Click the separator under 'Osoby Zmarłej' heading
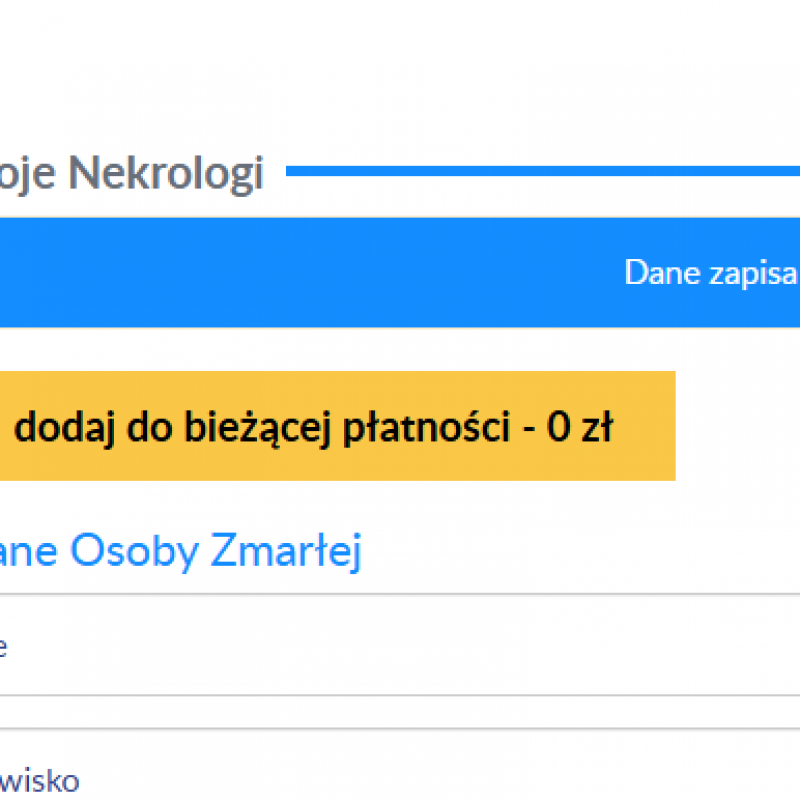This screenshot has width=800, height=800. pos(400,594)
